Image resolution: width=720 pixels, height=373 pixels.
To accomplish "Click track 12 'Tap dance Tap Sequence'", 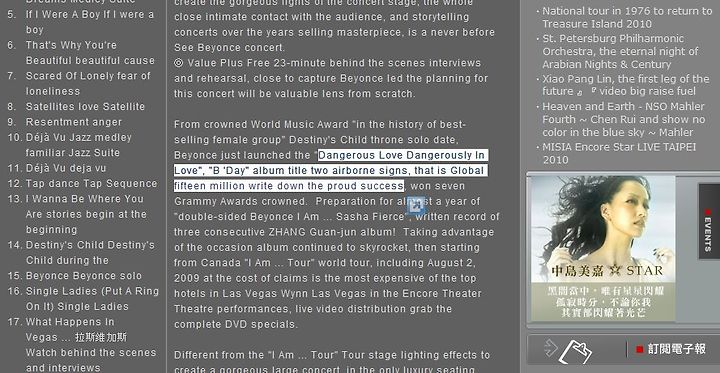I will click(x=91, y=184).
